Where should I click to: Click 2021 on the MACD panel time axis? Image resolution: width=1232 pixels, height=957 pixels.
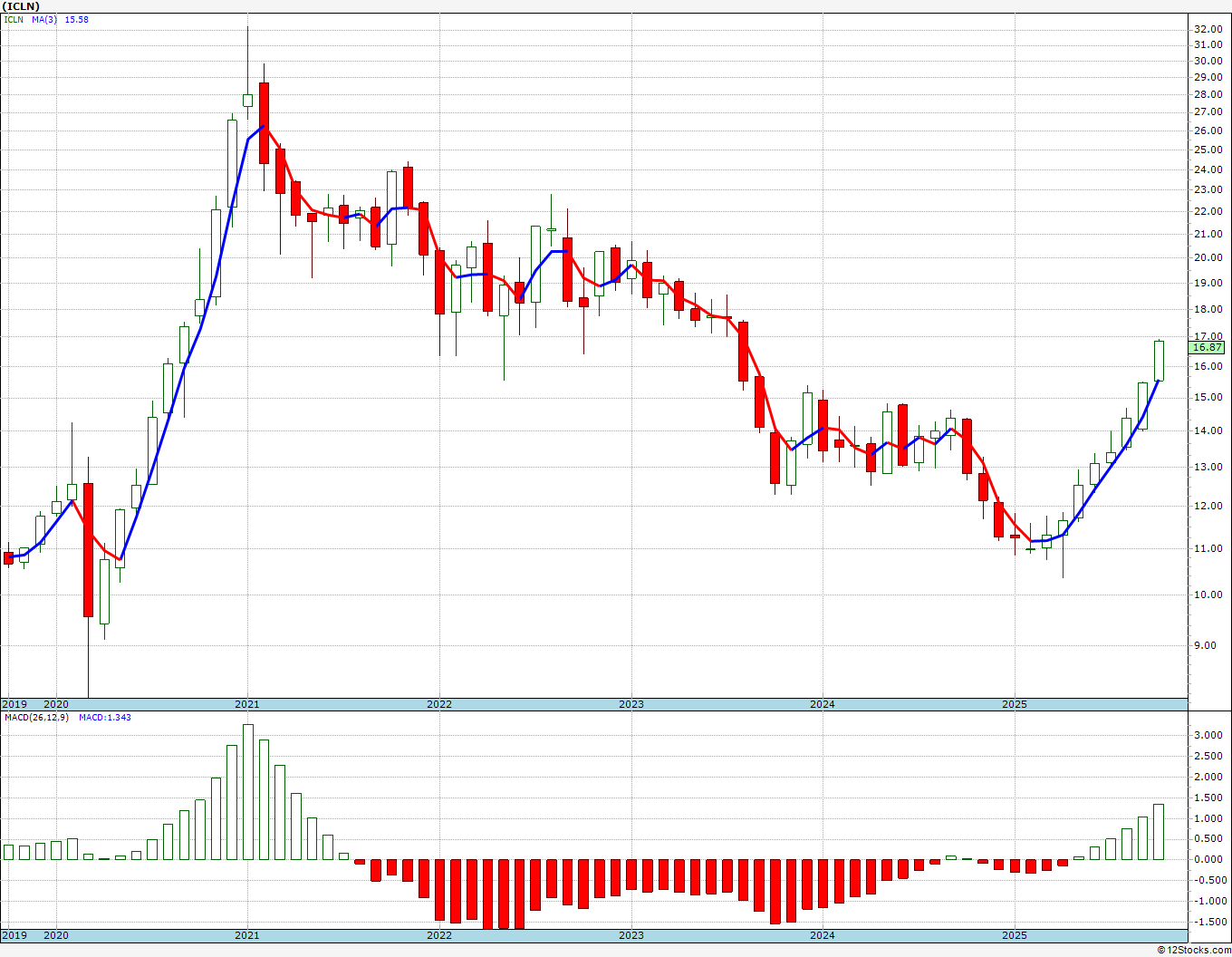coord(247,935)
